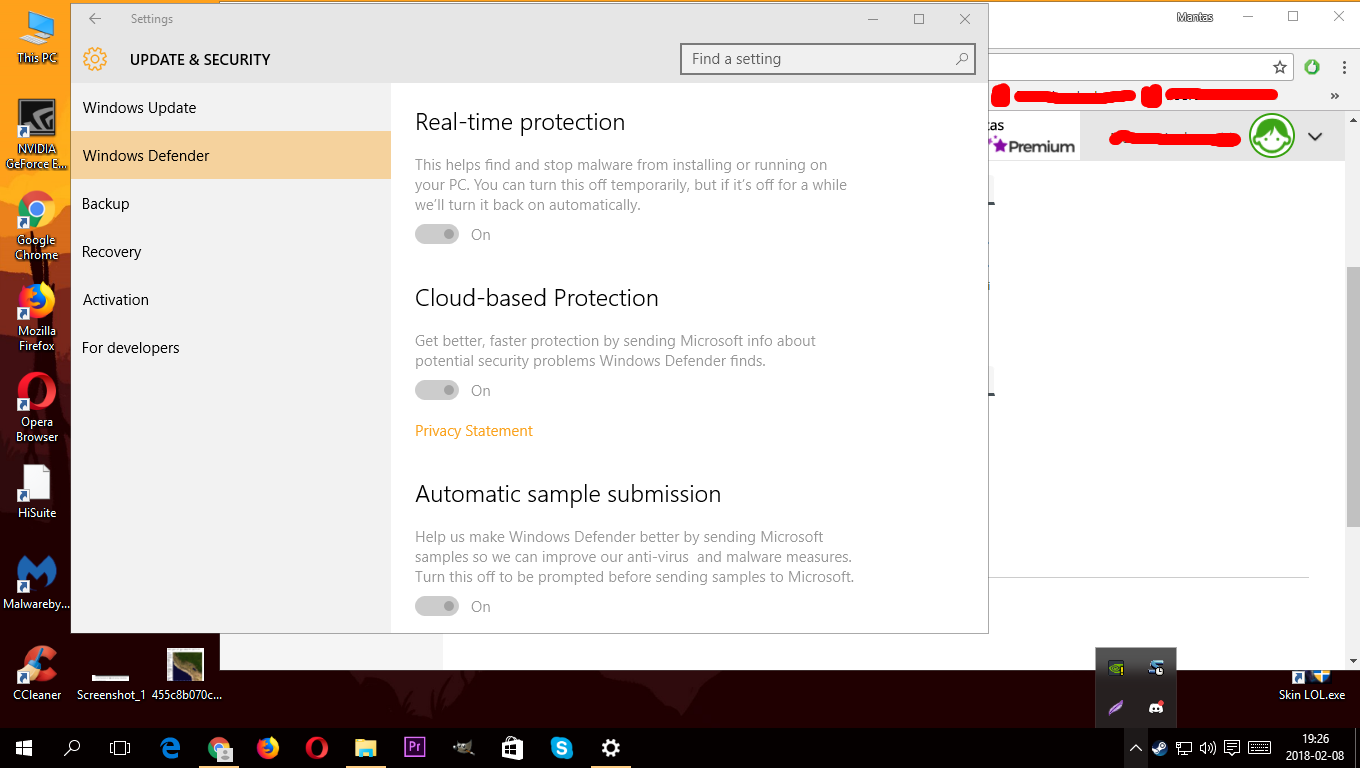The width and height of the screenshot is (1360, 768).
Task: Expand the hidden tray icons chevron
Action: coord(1136,748)
